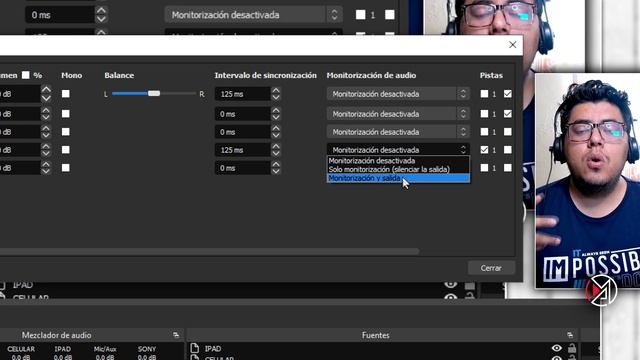Click Mic/Aux channel label in audio mixer
Screen dimensions: 640x360
[105, 349]
